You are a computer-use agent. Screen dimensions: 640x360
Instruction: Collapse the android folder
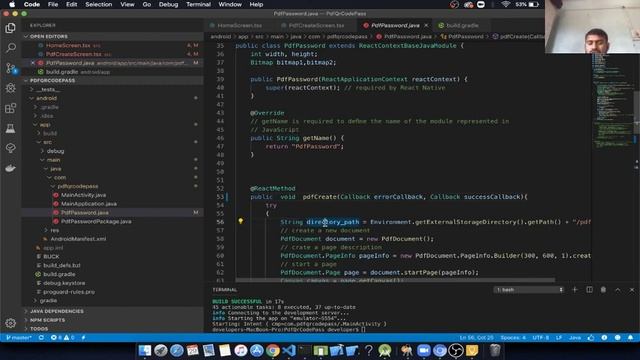point(46,98)
